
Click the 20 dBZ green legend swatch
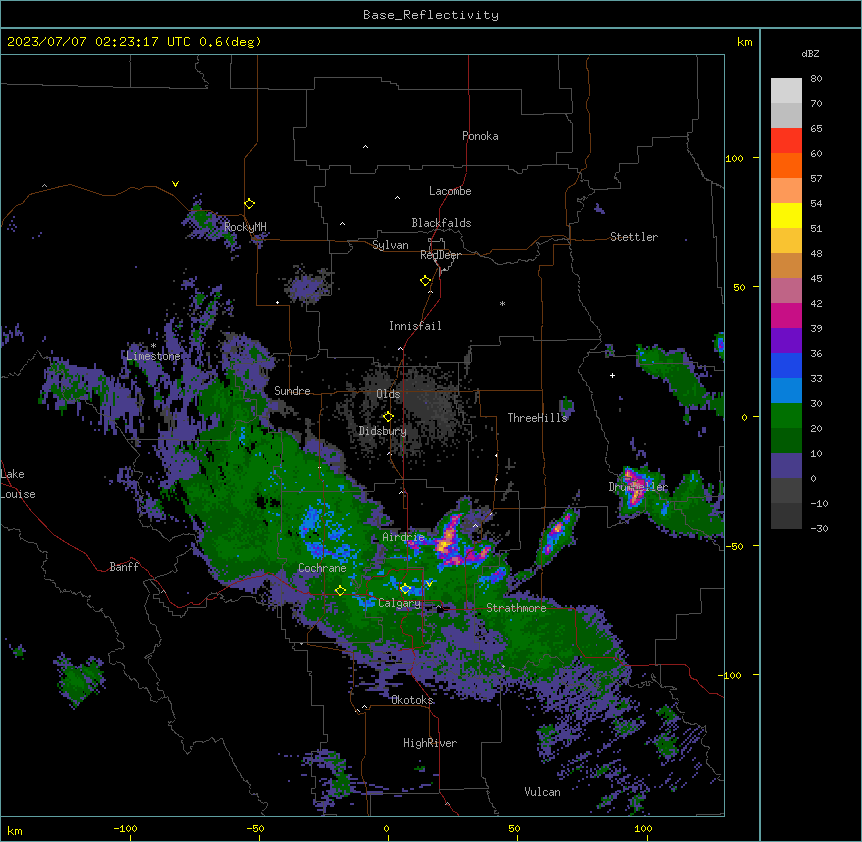(786, 440)
